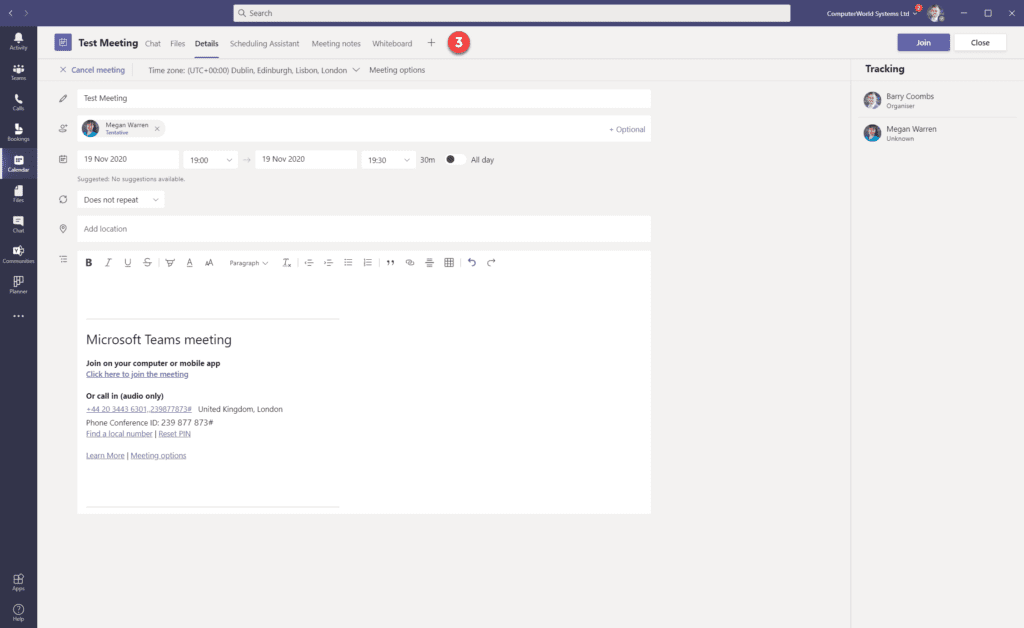Open Meeting options in the top bar
This screenshot has width=1024, height=628.
click(397, 70)
